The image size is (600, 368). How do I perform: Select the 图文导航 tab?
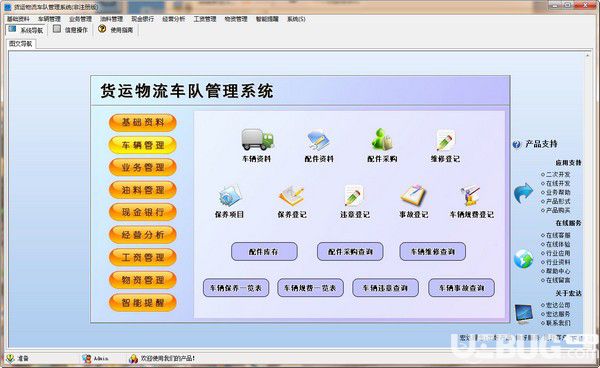pos(21,44)
